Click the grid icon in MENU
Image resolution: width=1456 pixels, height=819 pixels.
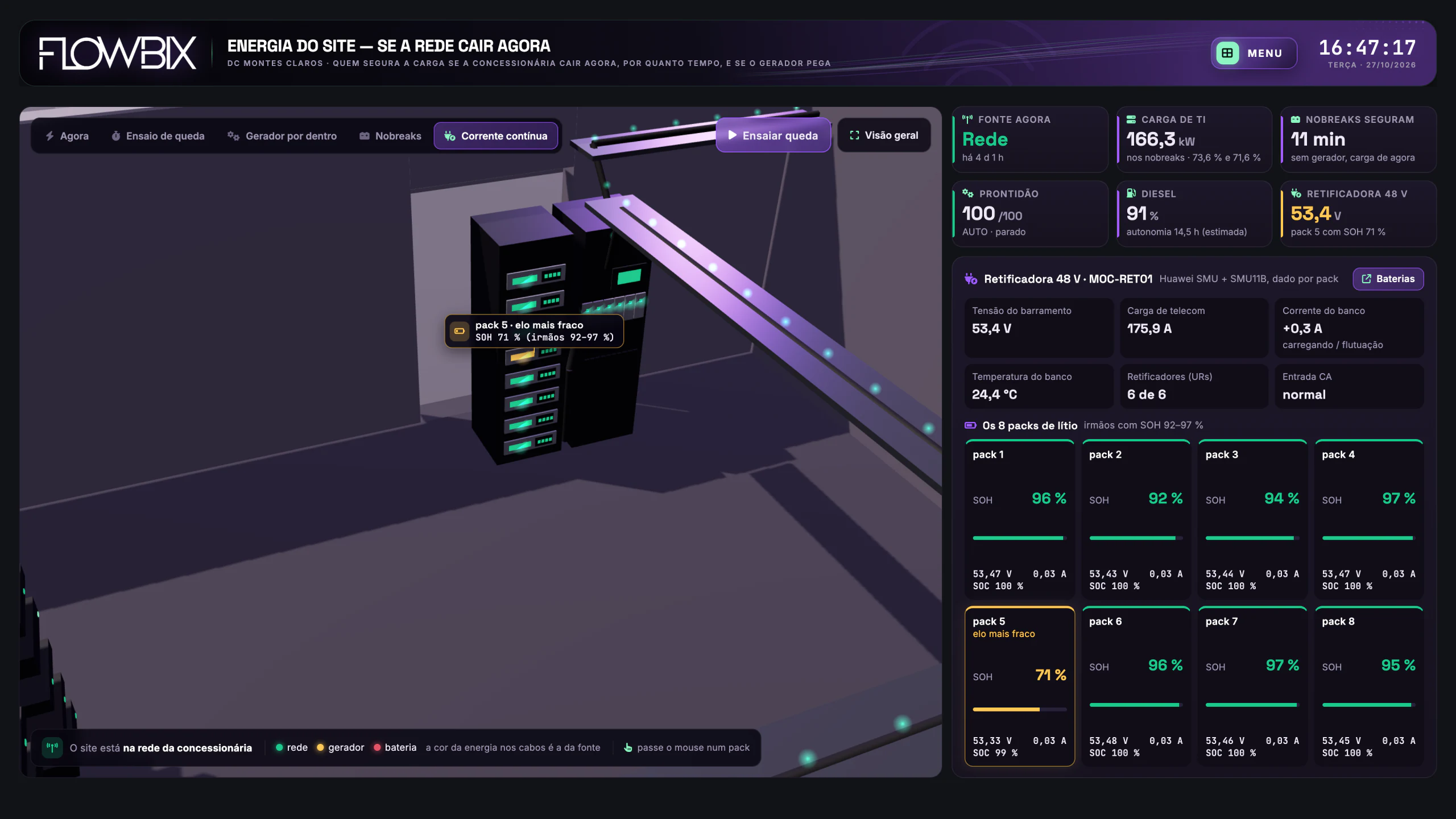pyautogui.click(x=1227, y=53)
